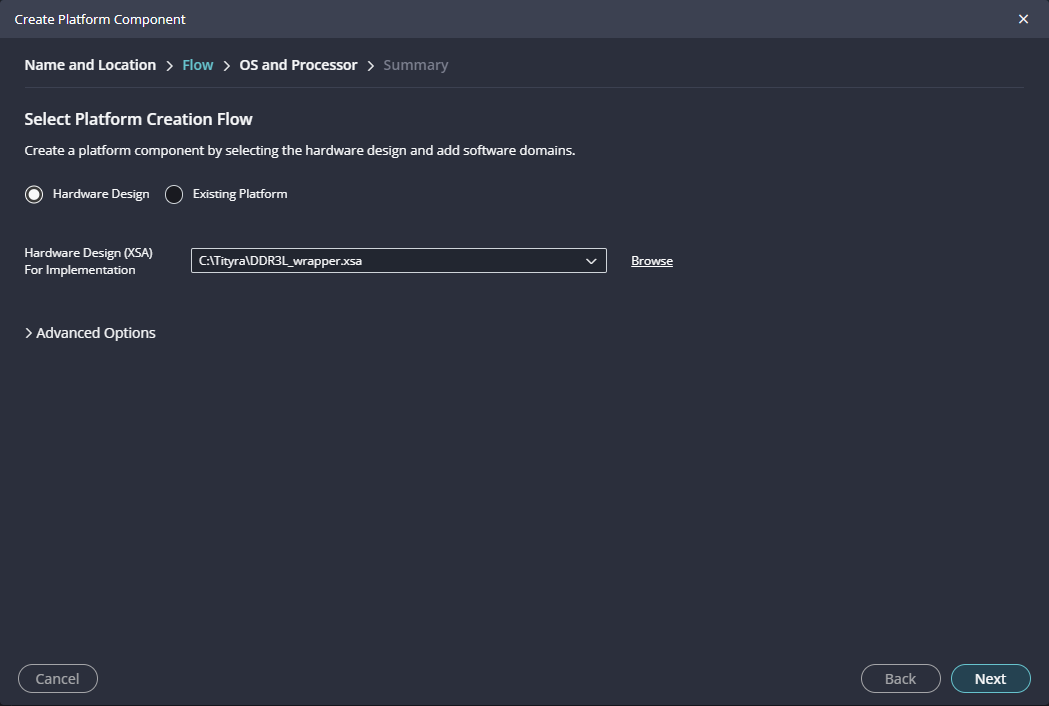Click the chevron before Summary
Screen dimensions: 1049x706
point(371,66)
